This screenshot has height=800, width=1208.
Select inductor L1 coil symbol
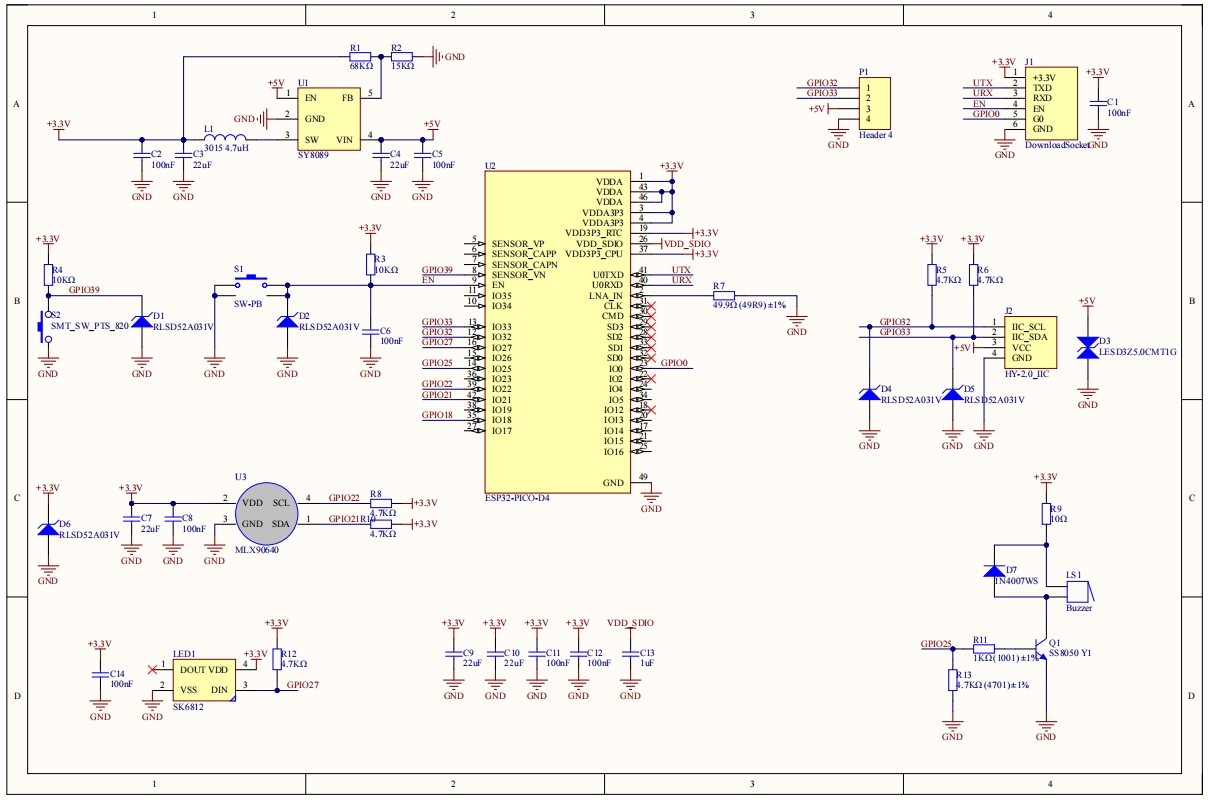tap(226, 140)
